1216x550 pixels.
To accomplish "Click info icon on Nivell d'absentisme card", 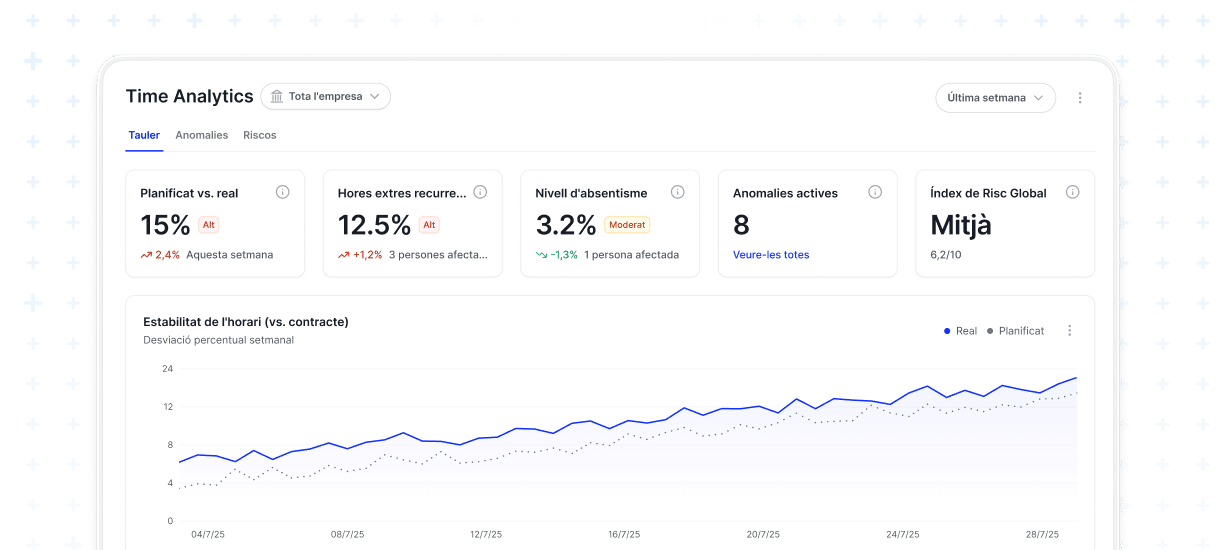I will tap(677, 192).
